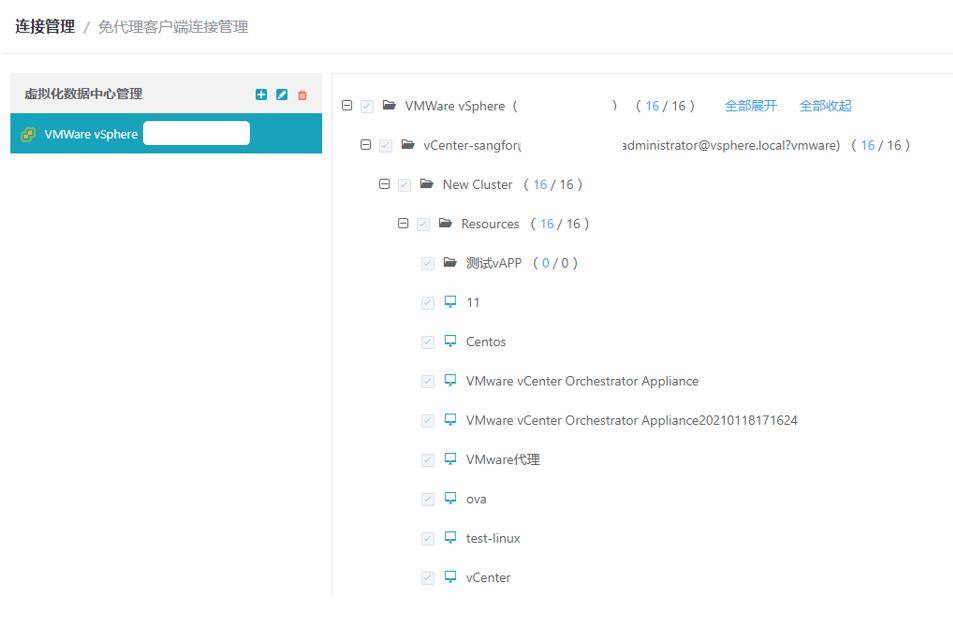The height and width of the screenshot is (619, 953).
Task: Select the ova label
Action: click(x=476, y=499)
